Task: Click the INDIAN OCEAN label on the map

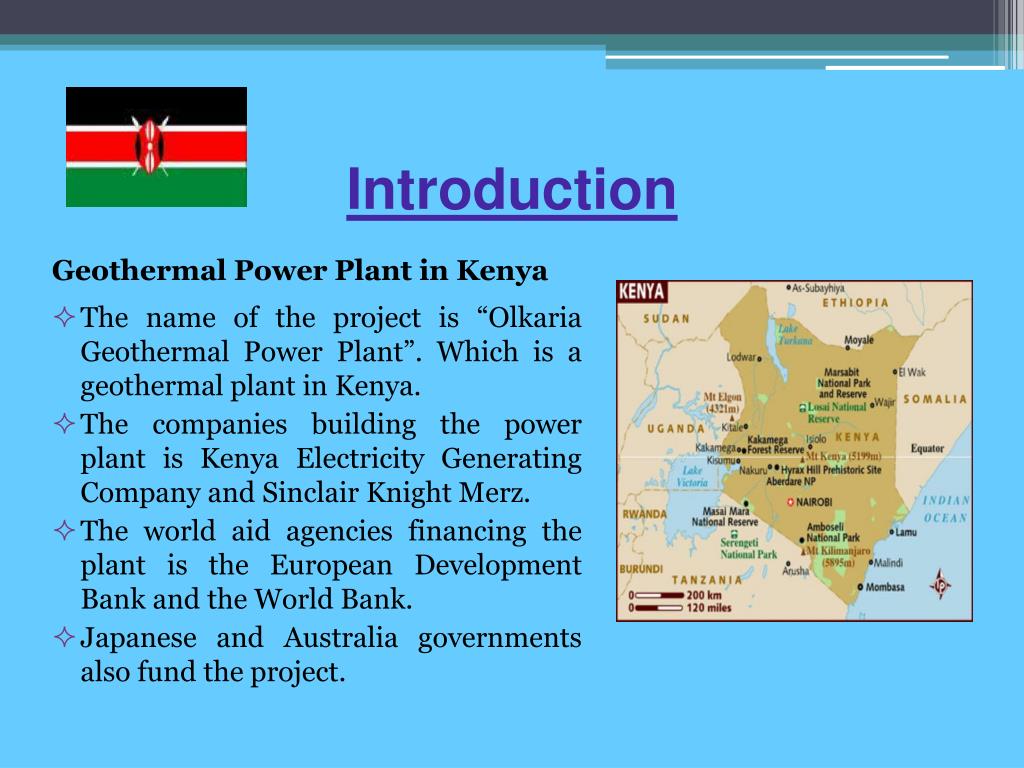Action: [x=946, y=509]
